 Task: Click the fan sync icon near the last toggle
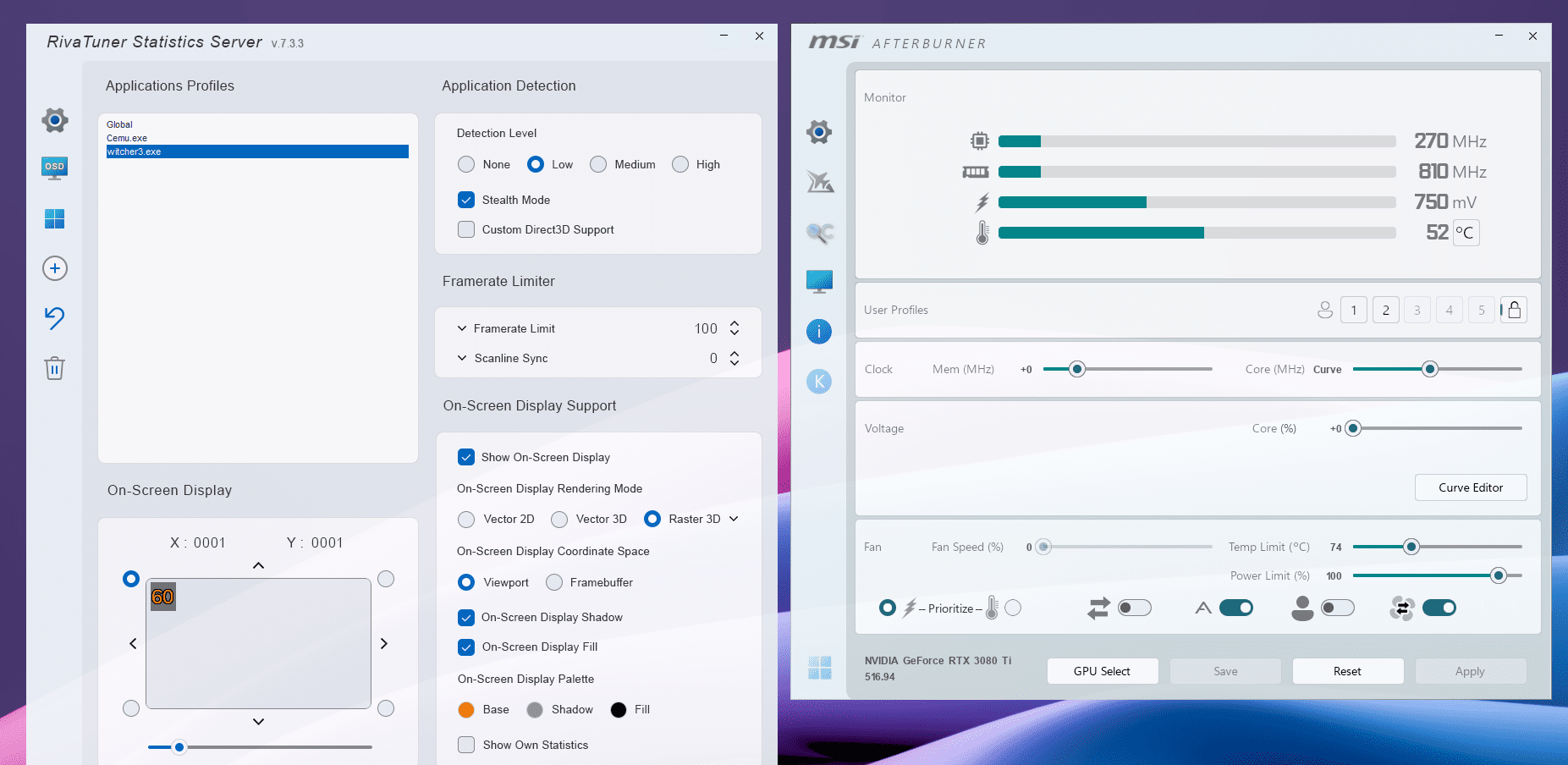click(1402, 608)
